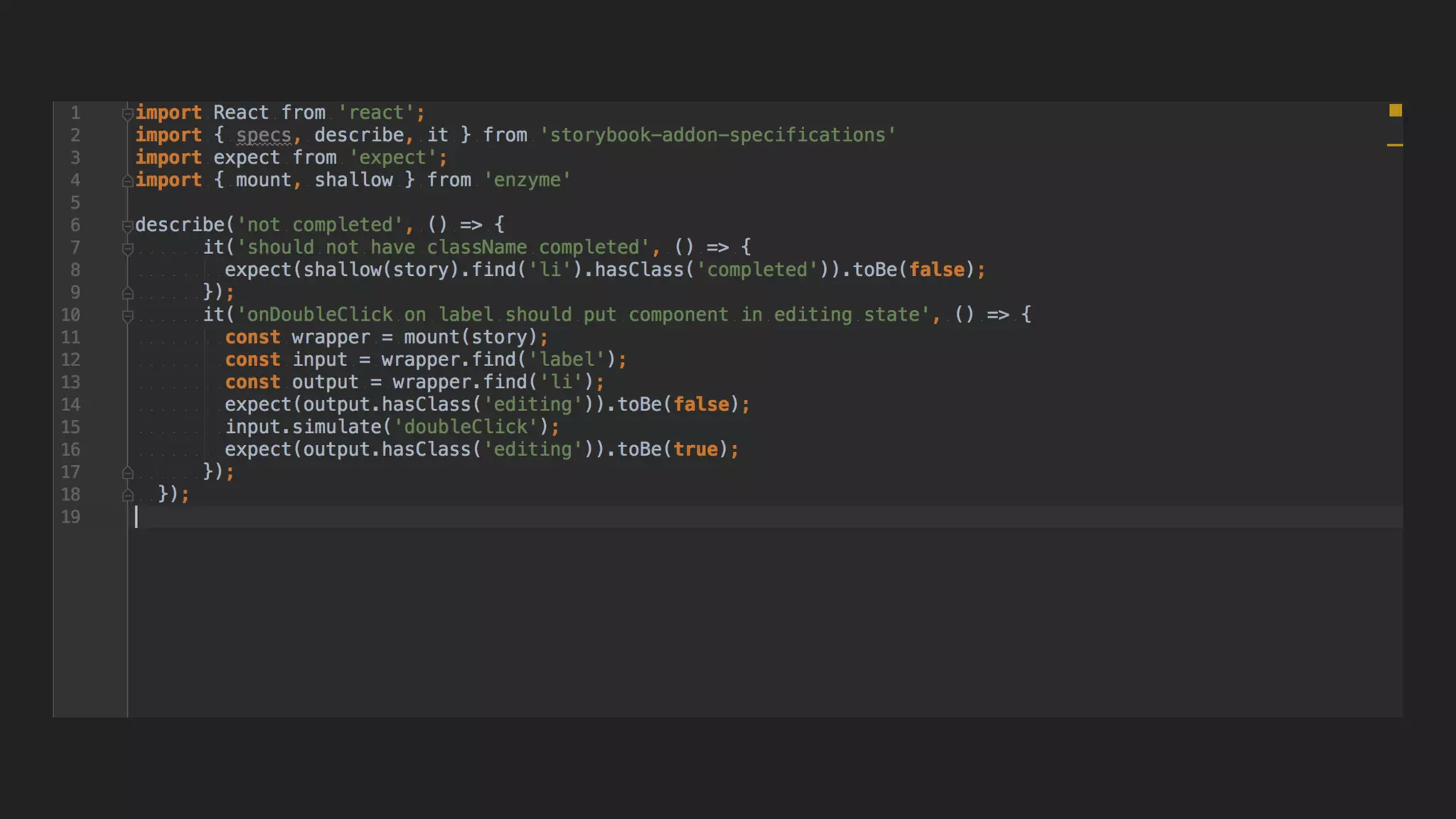This screenshot has height=819, width=1456.
Task: Click the 'enzyme' import string
Action: click(x=527, y=181)
